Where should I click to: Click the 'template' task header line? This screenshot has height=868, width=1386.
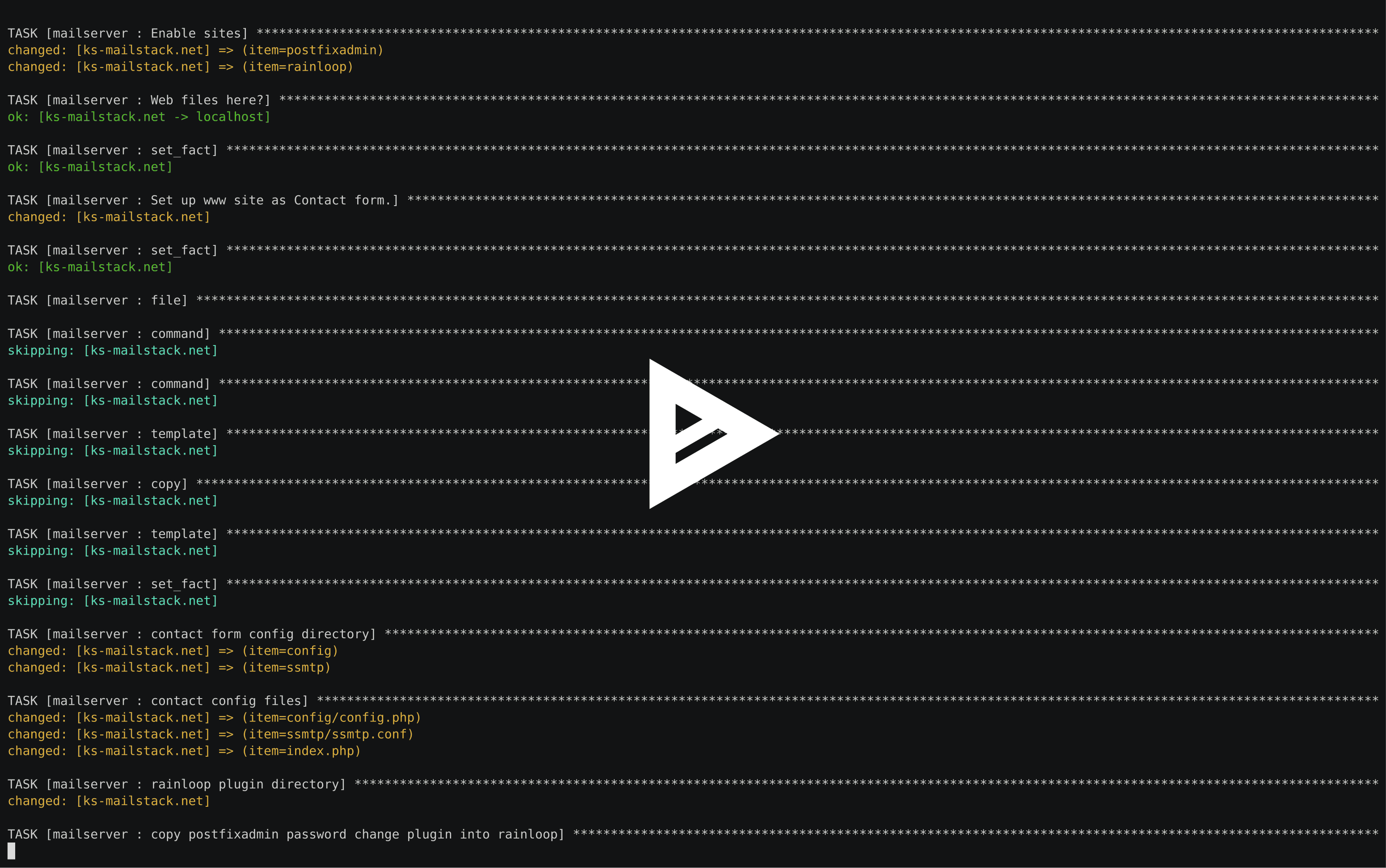coord(112,434)
